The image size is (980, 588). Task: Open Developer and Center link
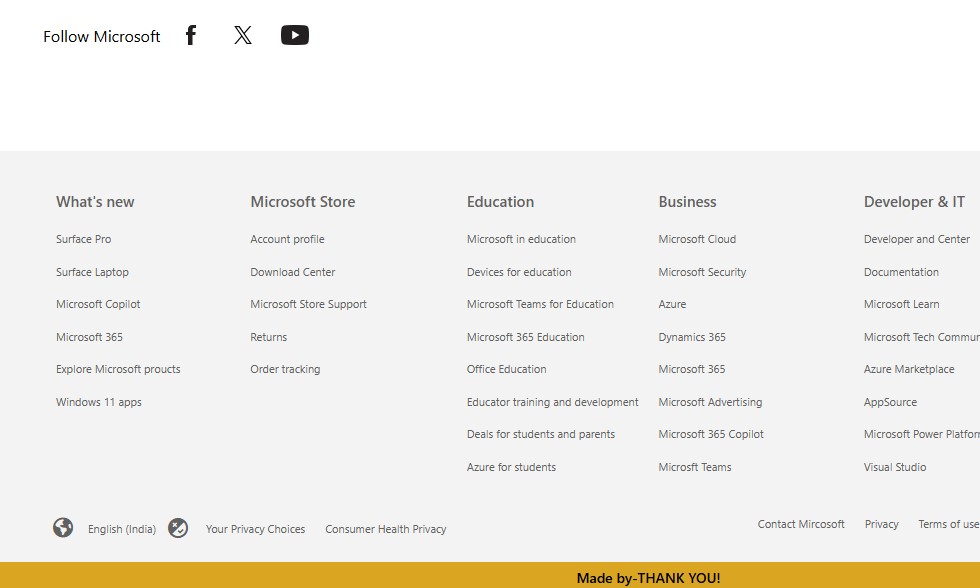[x=917, y=239]
